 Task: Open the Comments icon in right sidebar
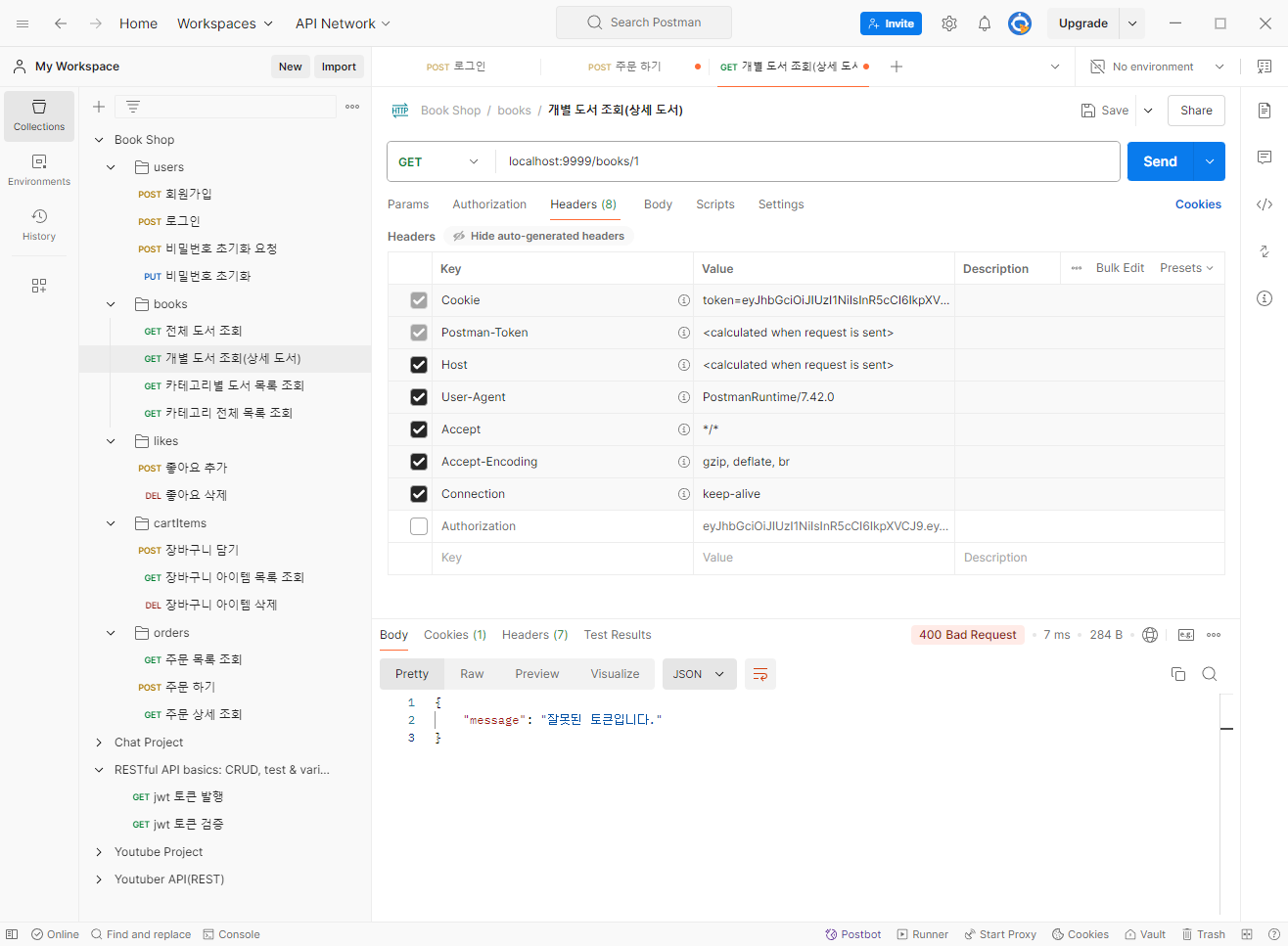pyautogui.click(x=1265, y=158)
